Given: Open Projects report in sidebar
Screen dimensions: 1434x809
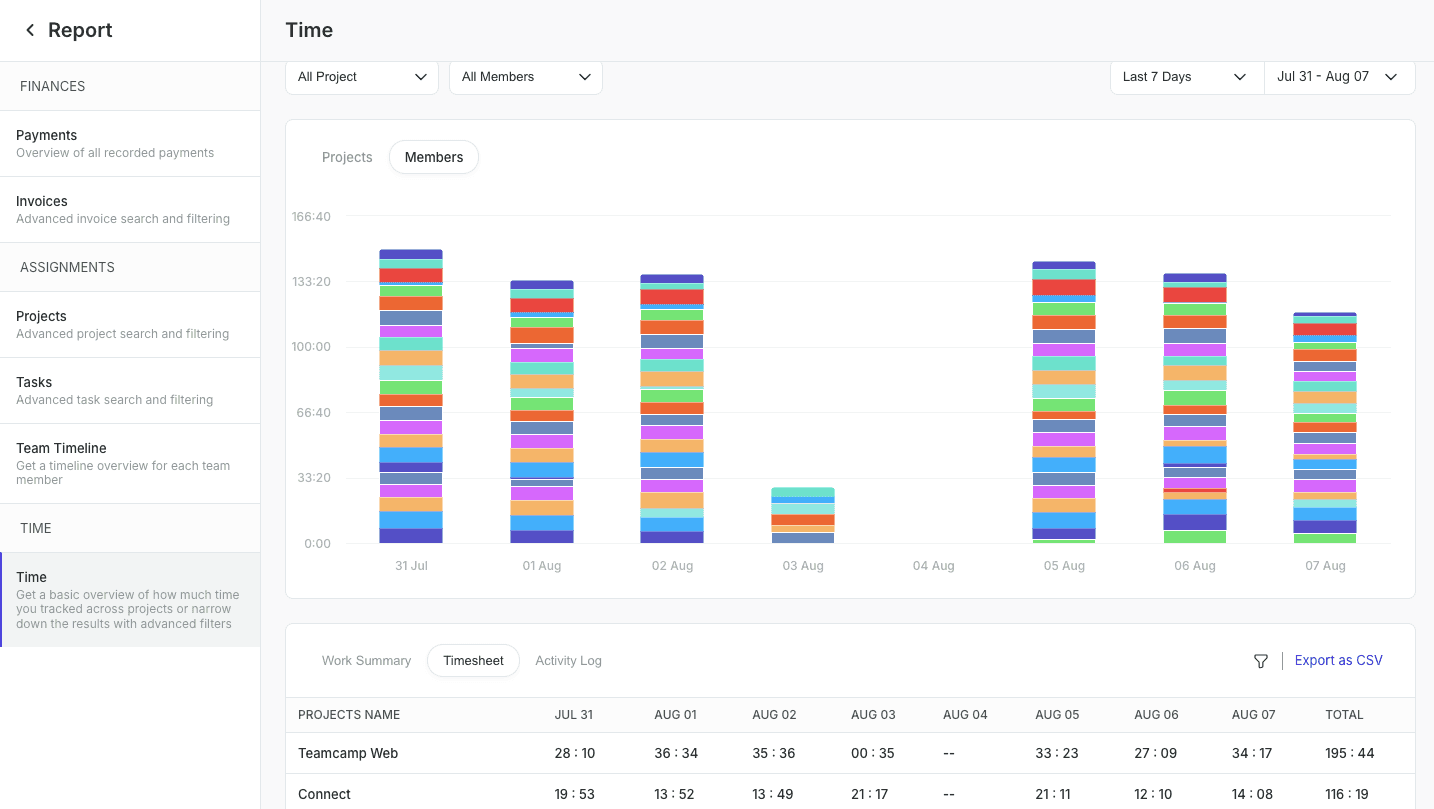Looking at the screenshot, I should (130, 324).
